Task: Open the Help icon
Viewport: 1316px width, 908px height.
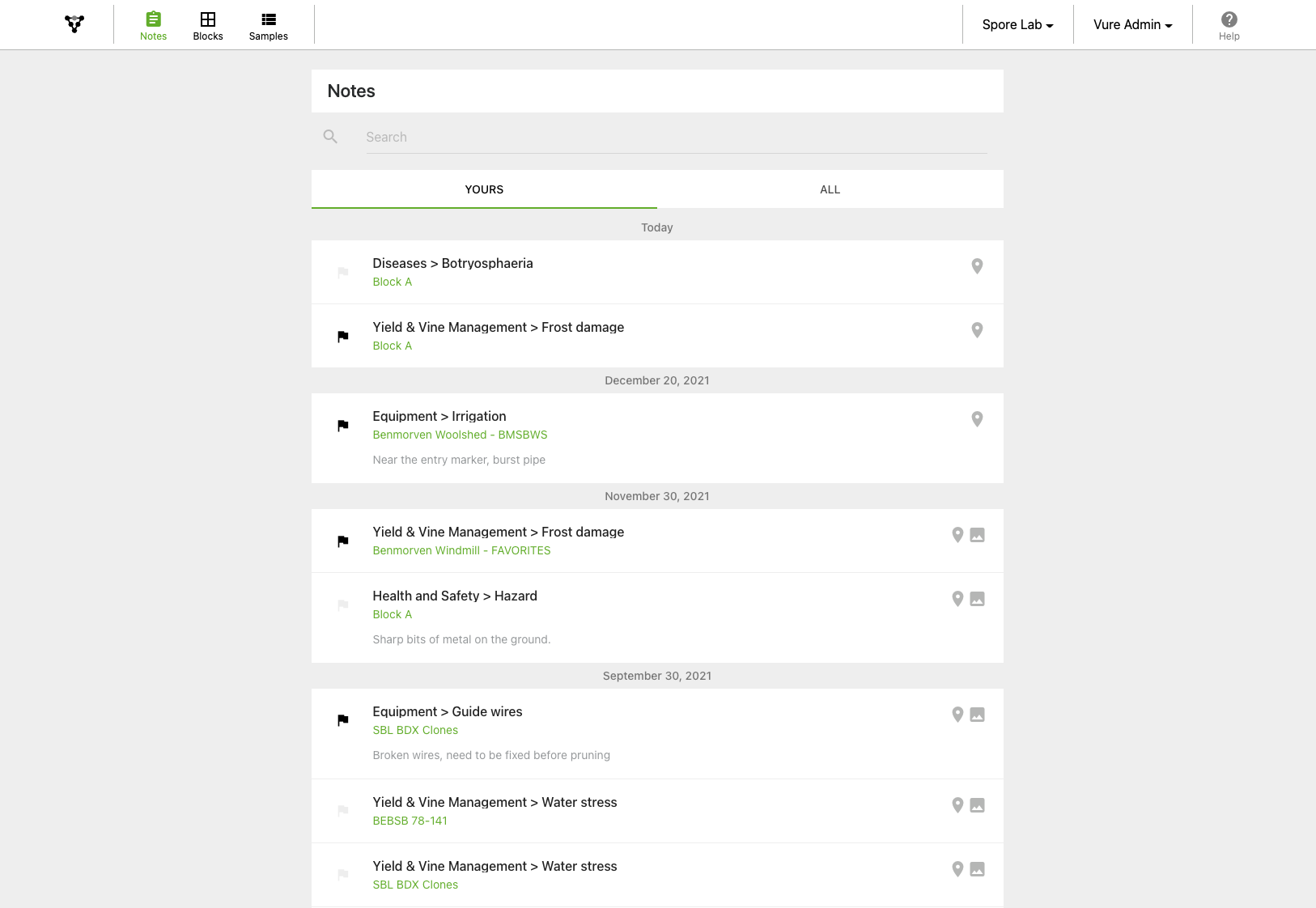Action: [1229, 25]
